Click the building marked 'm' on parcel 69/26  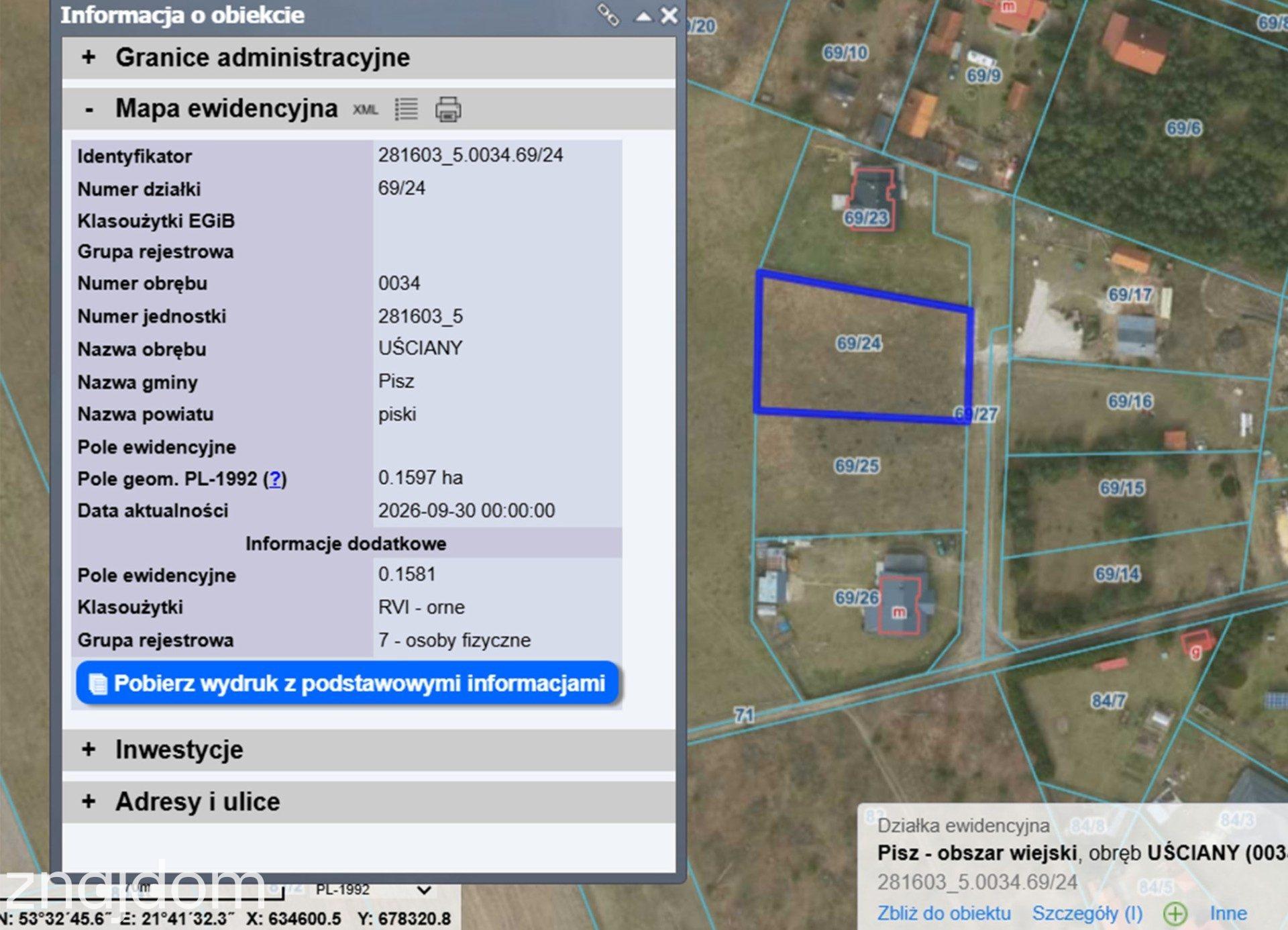900,605
